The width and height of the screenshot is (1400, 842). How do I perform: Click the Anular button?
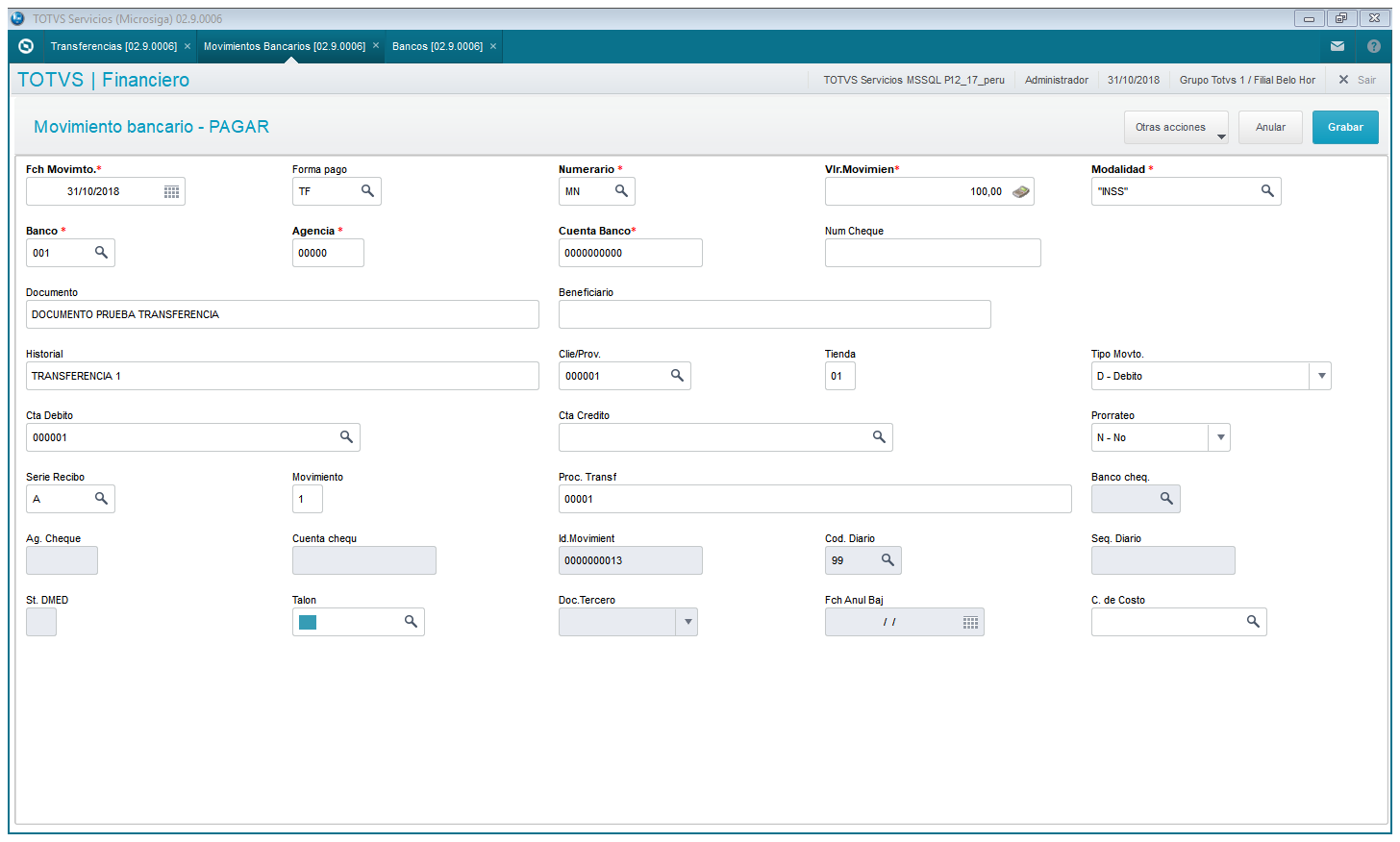pyautogui.click(x=1270, y=127)
